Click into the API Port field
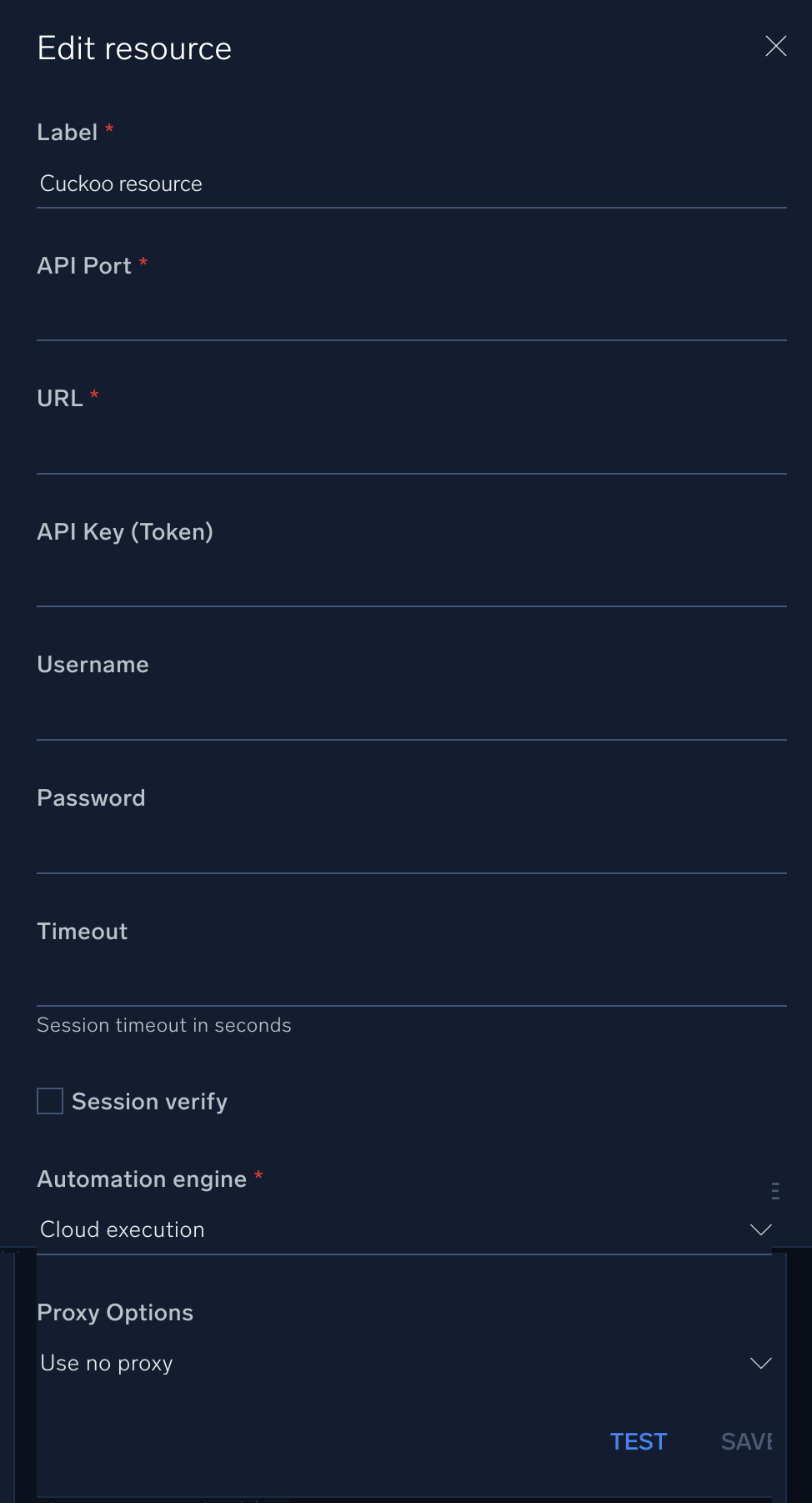The width and height of the screenshot is (812, 1503). (x=412, y=317)
